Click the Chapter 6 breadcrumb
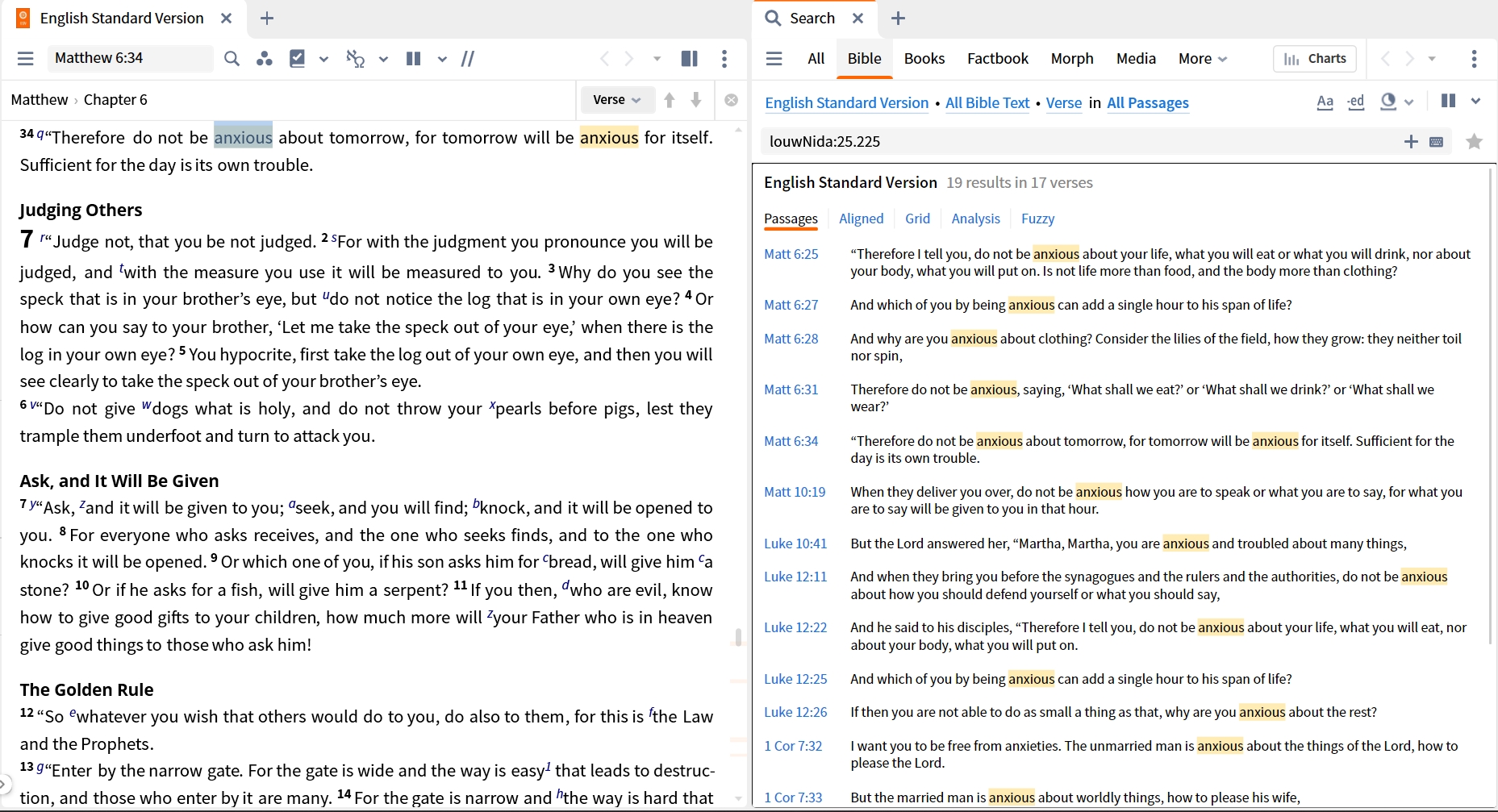The image size is (1498, 812). pyautogui.click(x=115, y=99)
